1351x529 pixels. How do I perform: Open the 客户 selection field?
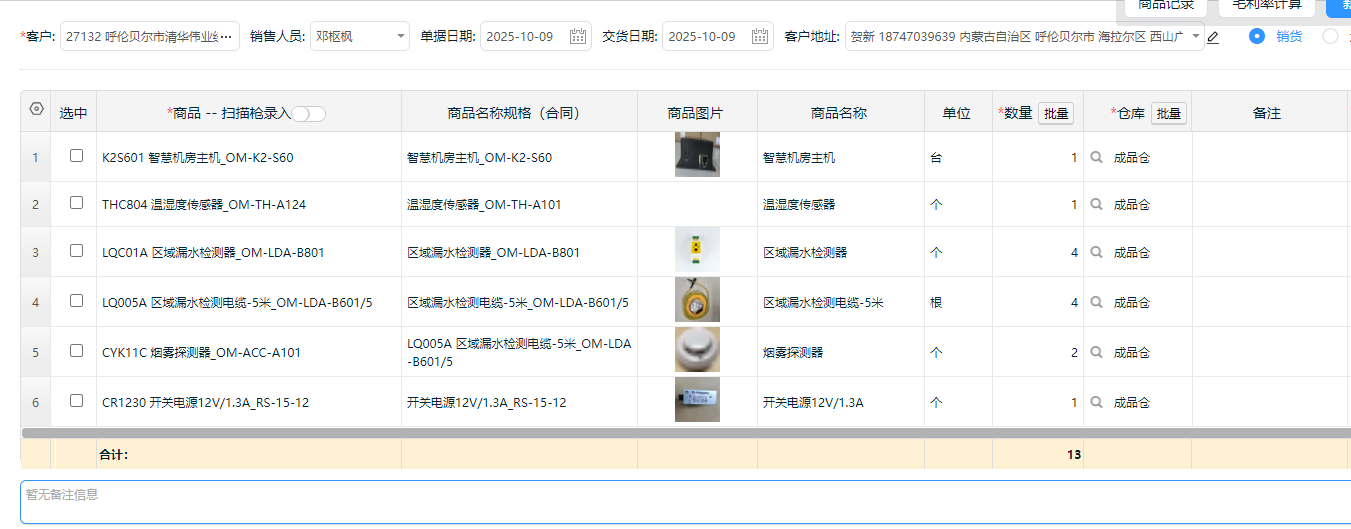149,37
